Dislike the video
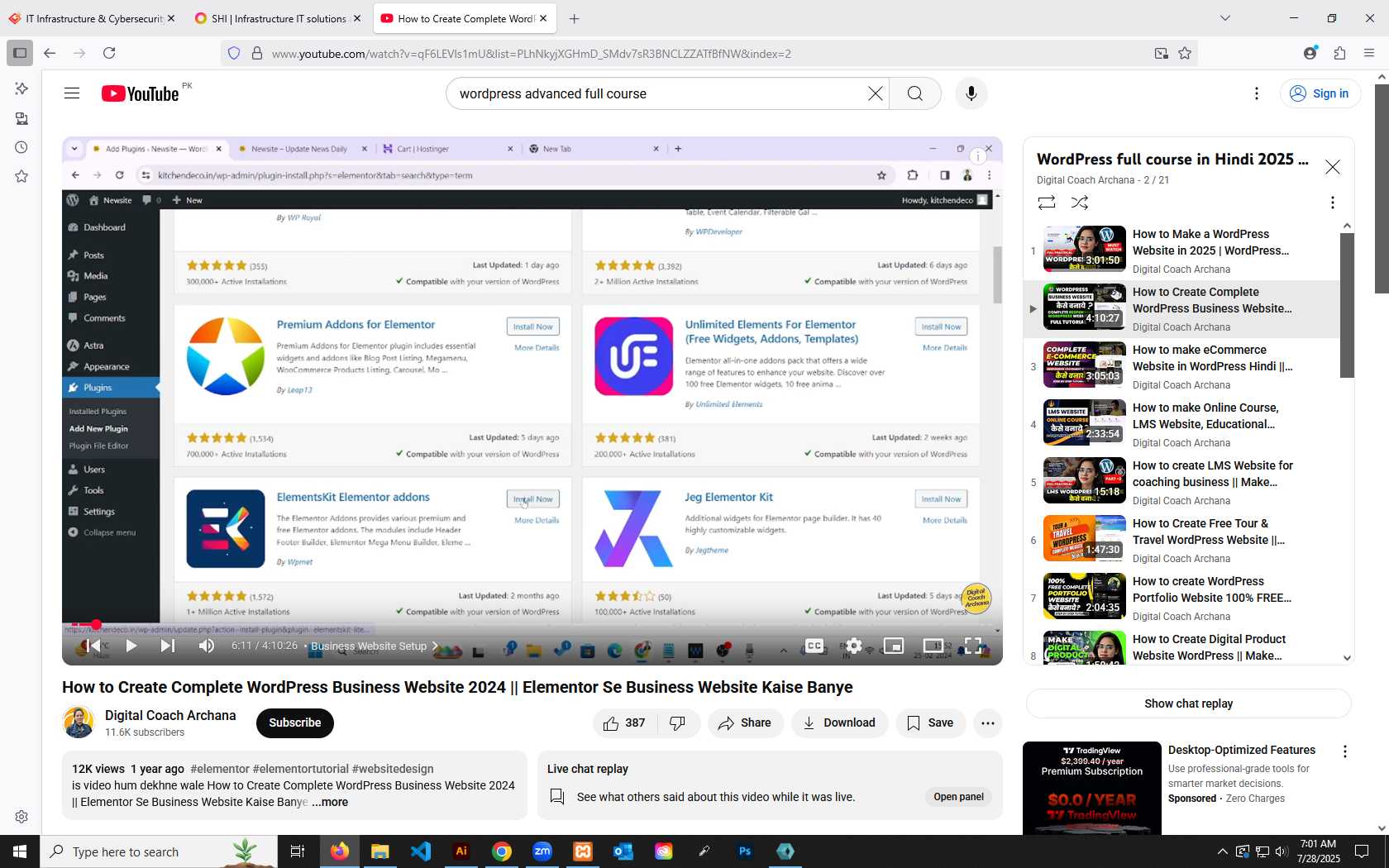This screenshot has width=1389, height=868. 678,723
